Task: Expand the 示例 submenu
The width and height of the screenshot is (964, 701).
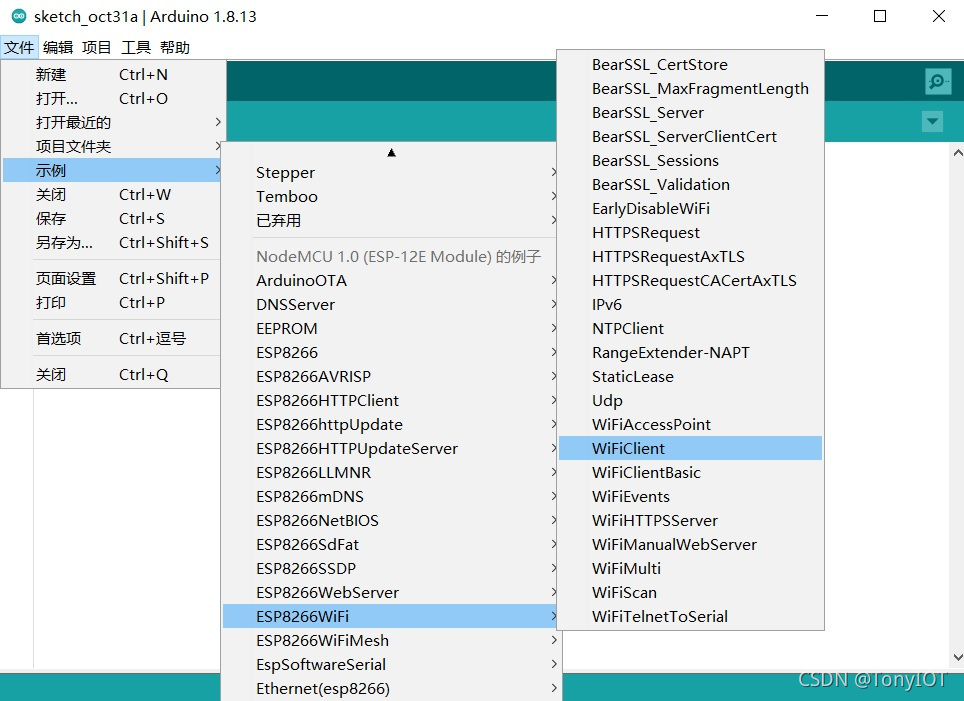Action: coord(111,170)
